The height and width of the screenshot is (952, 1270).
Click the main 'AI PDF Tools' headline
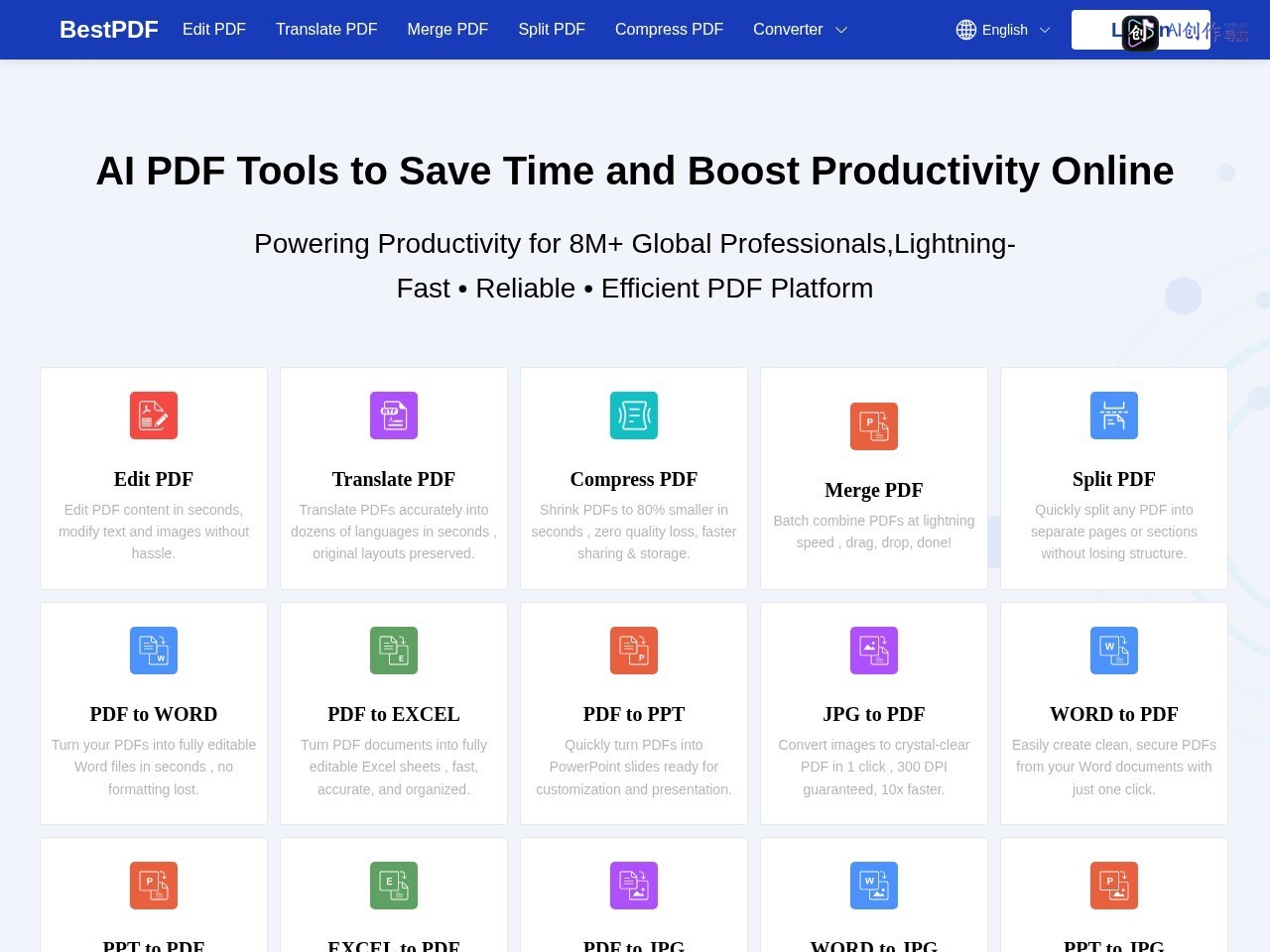635,171
